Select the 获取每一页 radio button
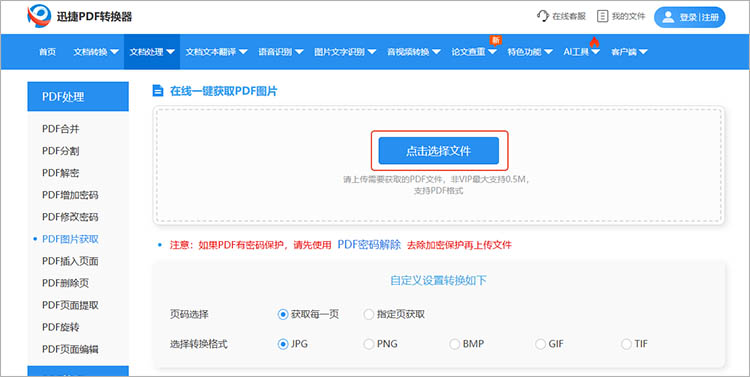The width and height of the screenshot is (750, 377). coord(282,314)
